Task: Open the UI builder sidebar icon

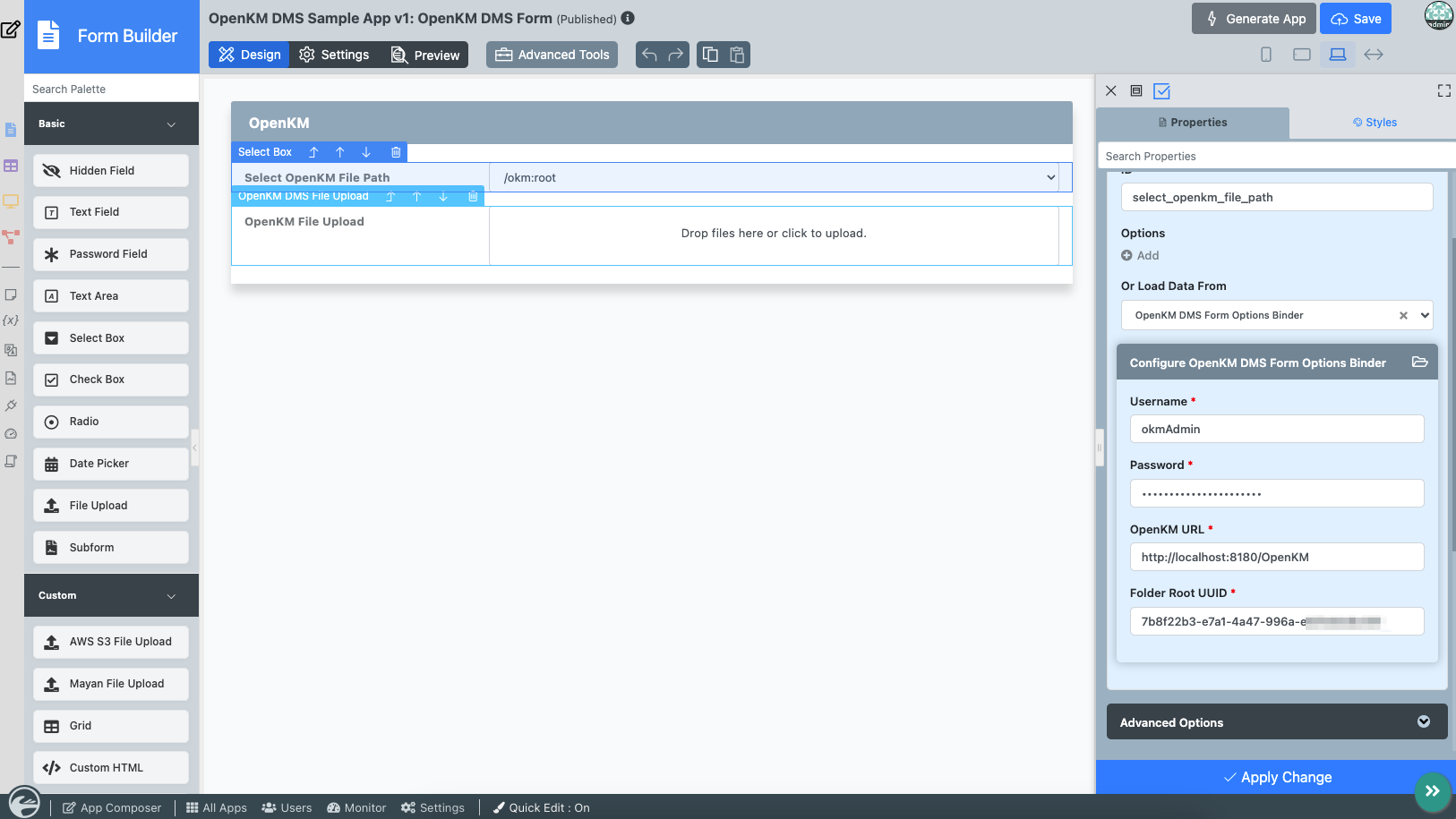Action: 11,201
